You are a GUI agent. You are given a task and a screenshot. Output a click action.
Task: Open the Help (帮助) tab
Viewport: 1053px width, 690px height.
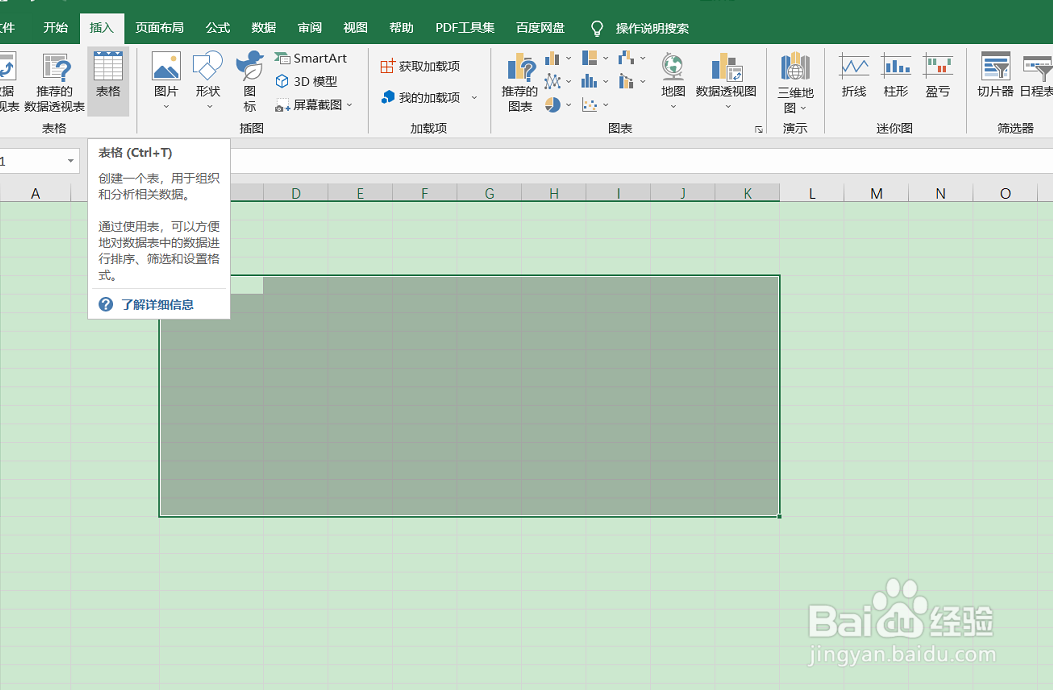pos(401,28)
